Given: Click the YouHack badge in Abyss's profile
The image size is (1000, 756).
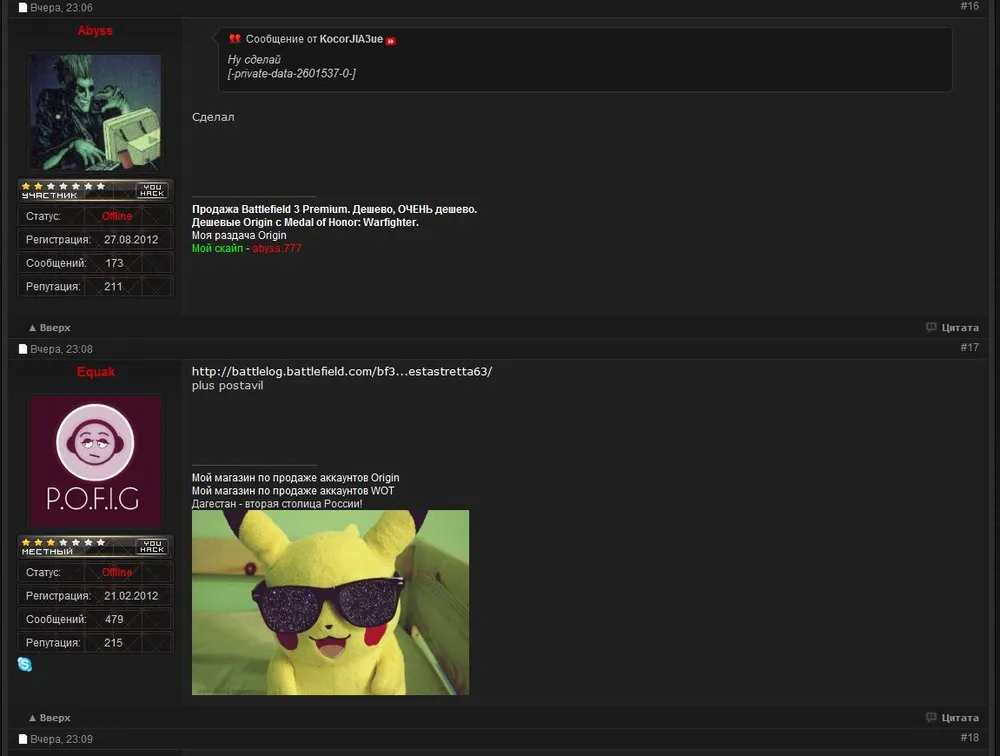Looking at the screenshot, I should 152,190.
